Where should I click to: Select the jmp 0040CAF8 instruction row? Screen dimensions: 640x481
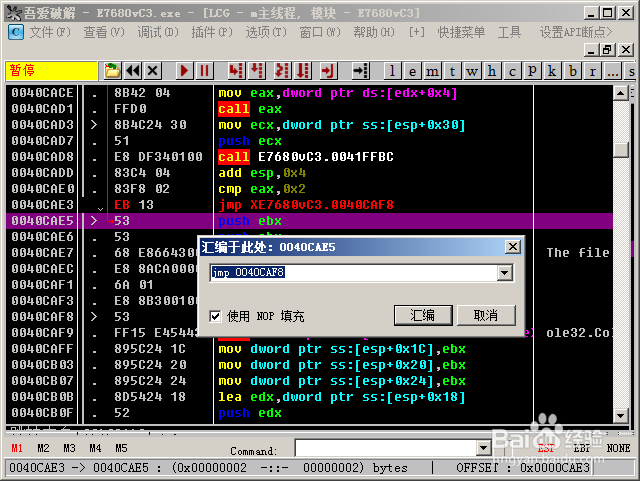tap(309, 205)
